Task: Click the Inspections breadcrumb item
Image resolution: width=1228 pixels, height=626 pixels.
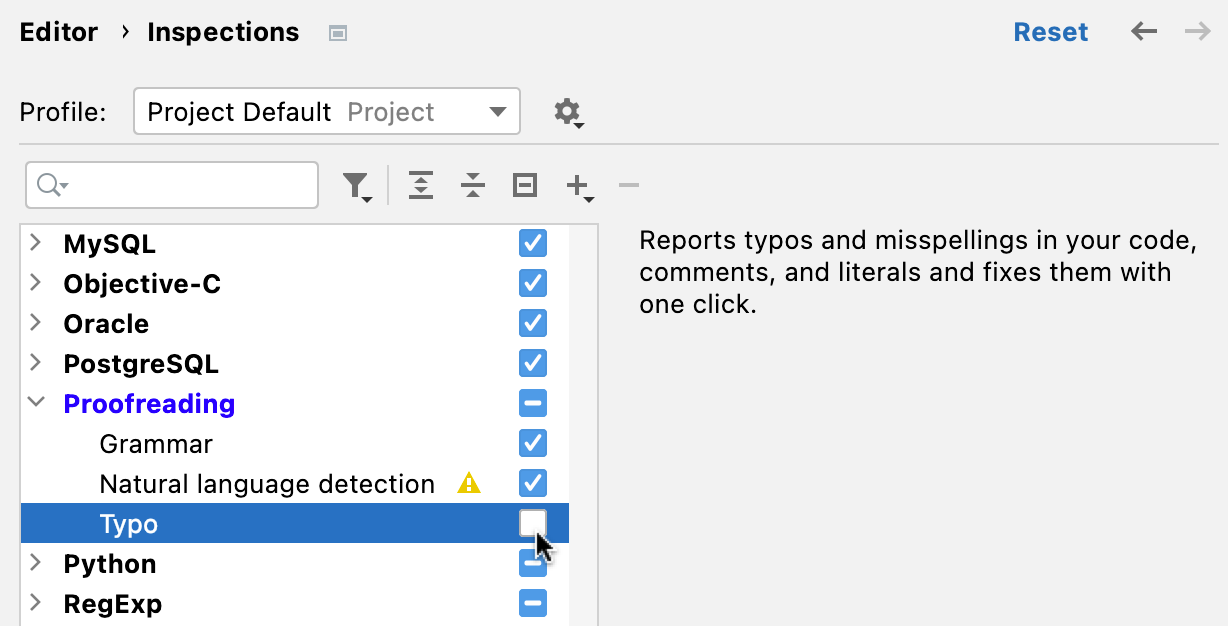Action: 222,31
